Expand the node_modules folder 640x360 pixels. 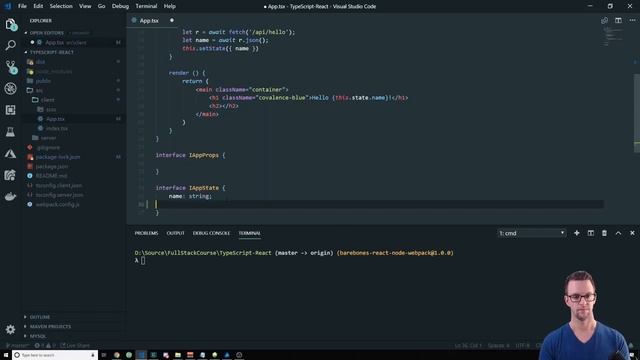coord(53,71)
